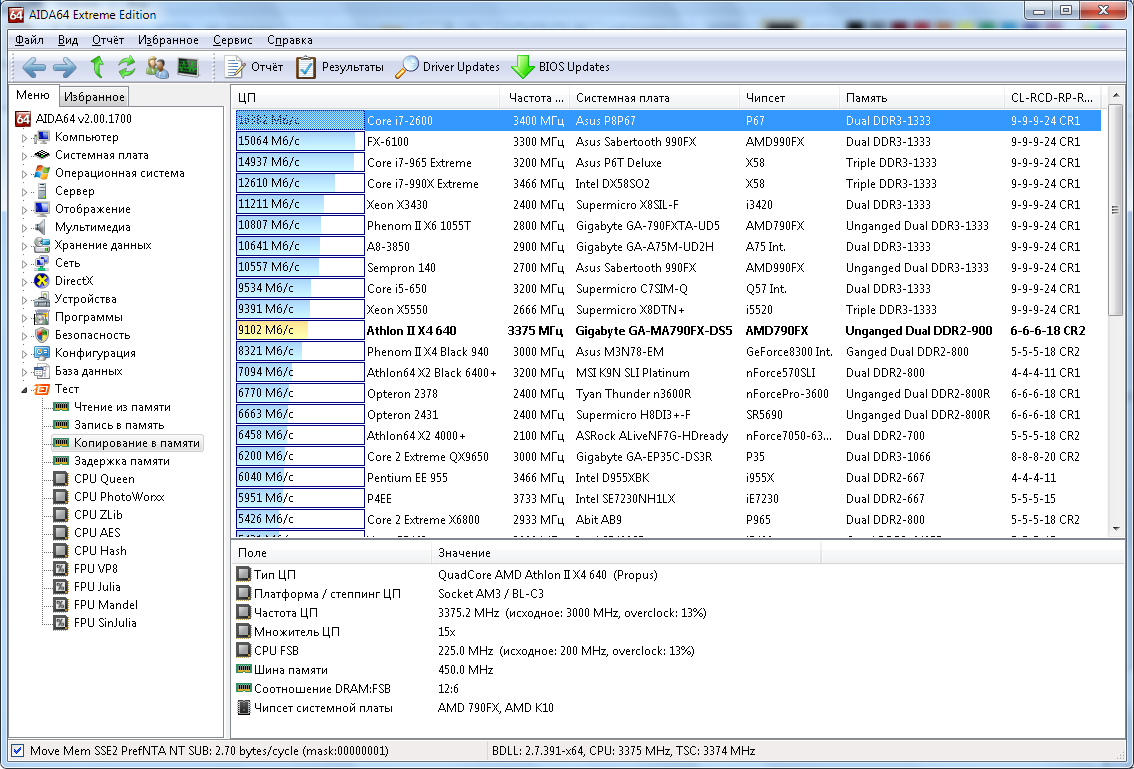Click the results list vertical scrollbar thumb
The image size is (1134, 769).
click(x=1115, y=210)
